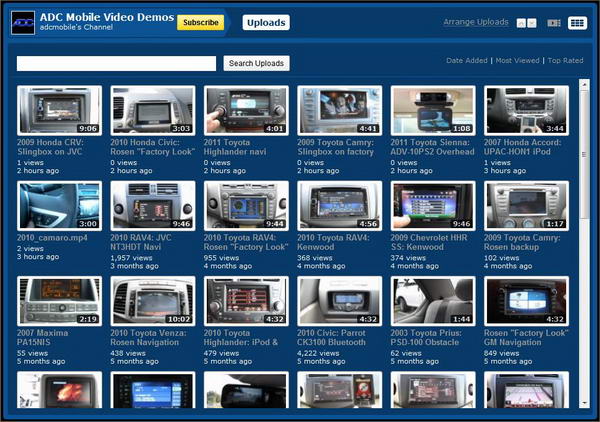Open 2010 Toyota Venza Rosen thumbnail
This screenshot has height=422, width=600.
tap(153, 301)
